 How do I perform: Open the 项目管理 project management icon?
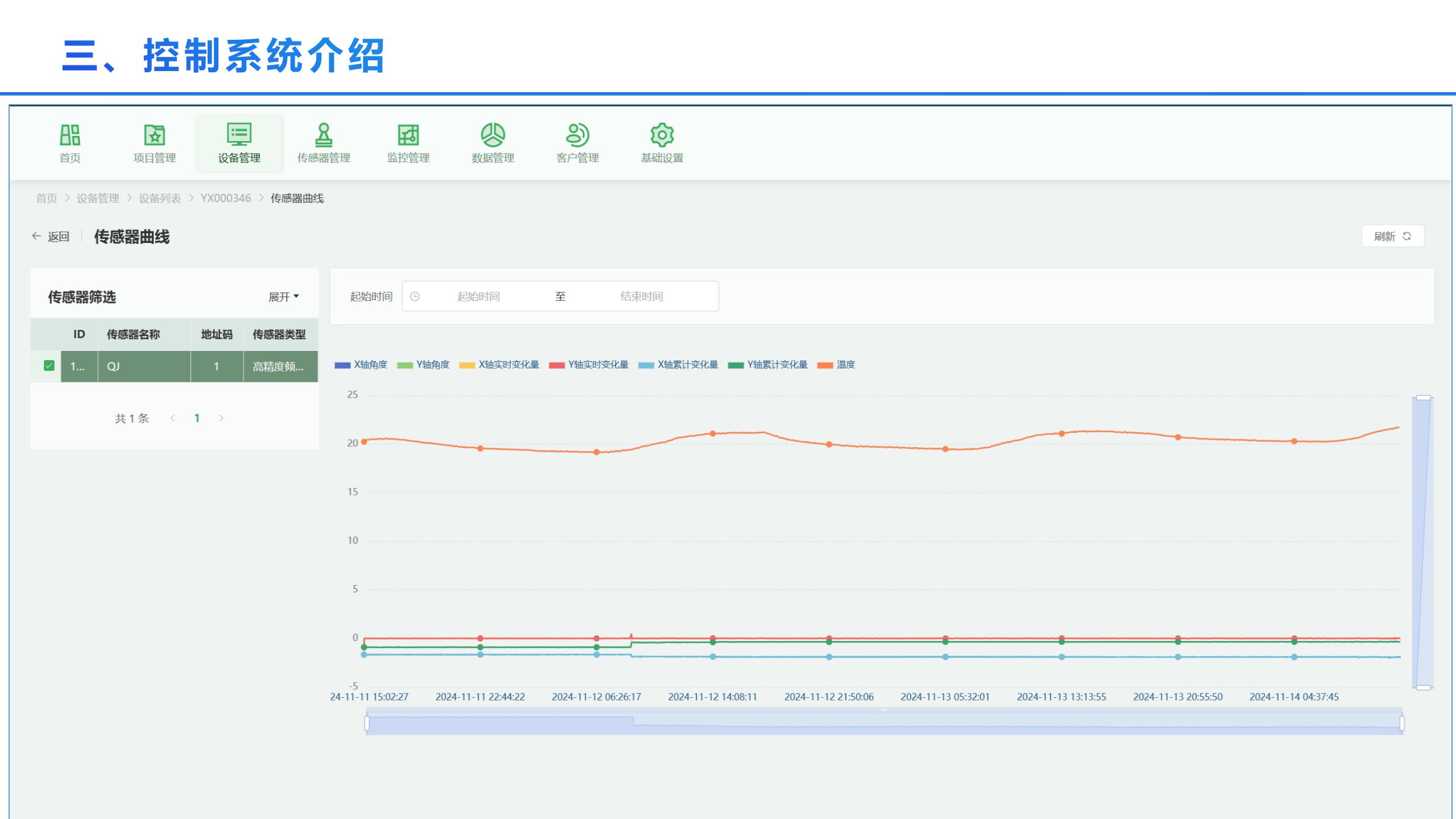point(154,135)
